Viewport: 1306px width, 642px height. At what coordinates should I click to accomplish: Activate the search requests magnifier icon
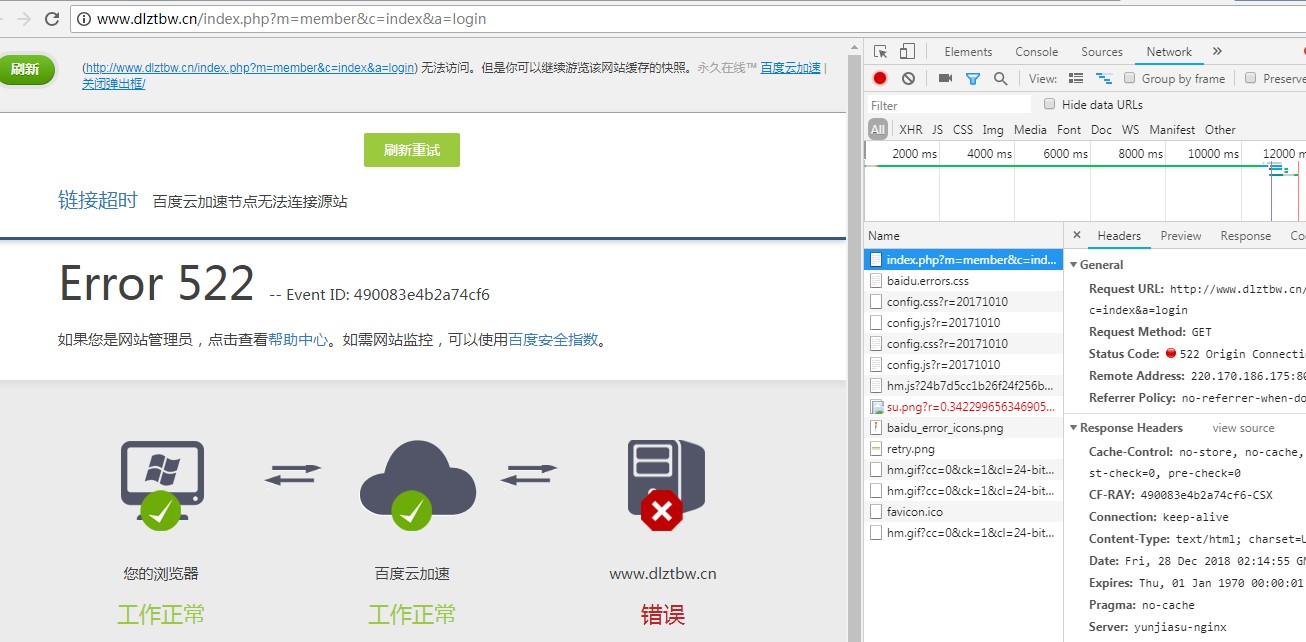point(1000,78)
